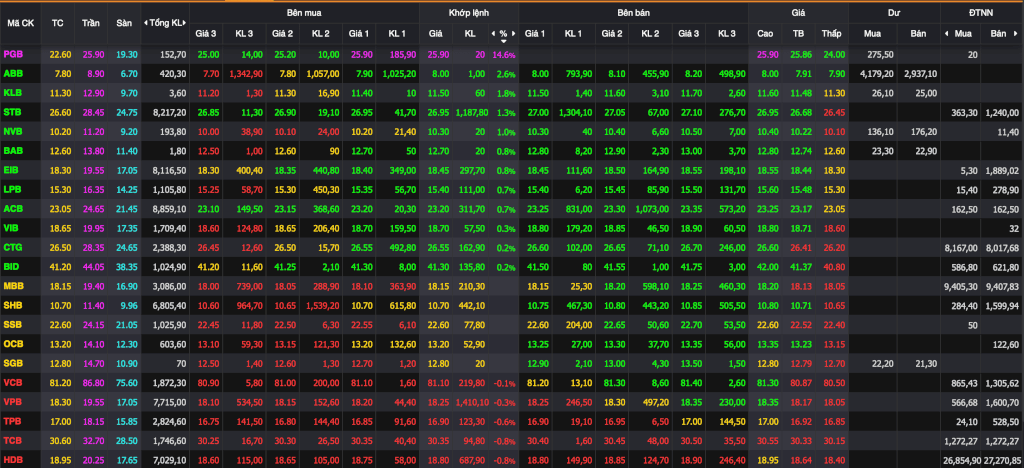Click left arrow before ĐTNN Mua header
The width and height of the screenshot is (1024, 468).
pos(947,33)
